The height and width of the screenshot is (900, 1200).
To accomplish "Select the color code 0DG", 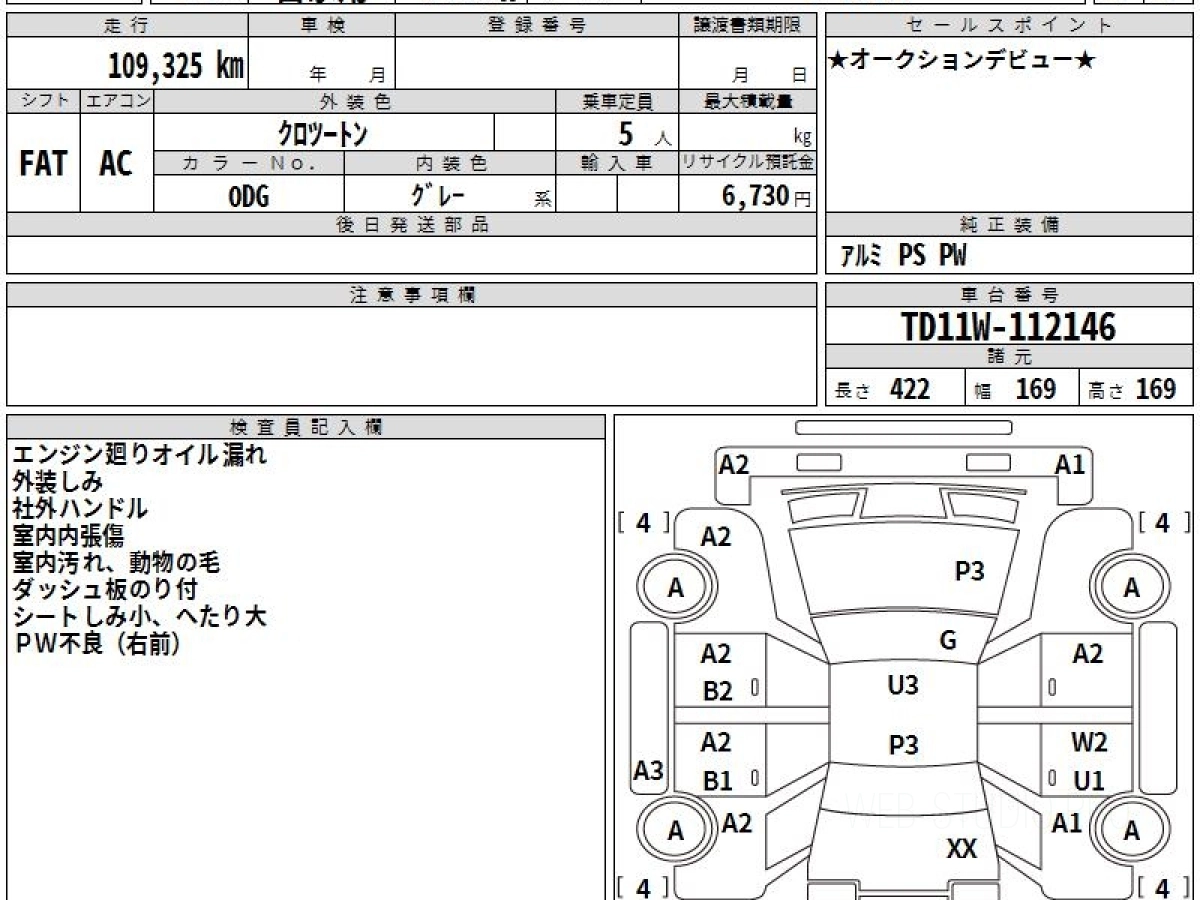I will pos(249,196).
